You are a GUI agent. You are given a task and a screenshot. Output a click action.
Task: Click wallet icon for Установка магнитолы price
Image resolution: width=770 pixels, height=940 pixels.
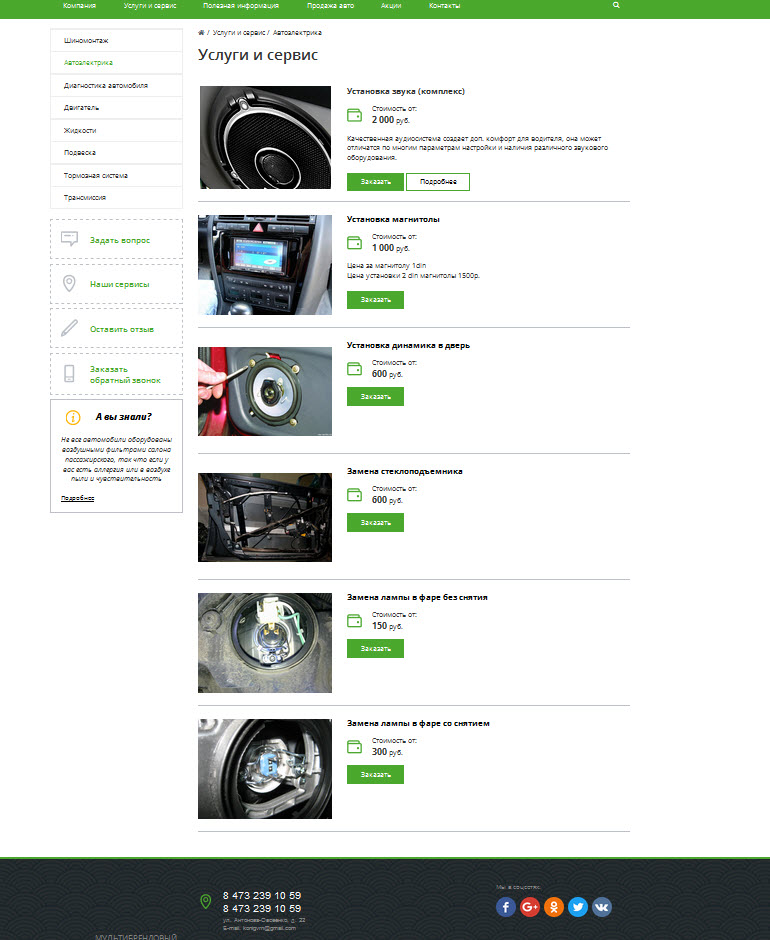[x=354, y=243]
